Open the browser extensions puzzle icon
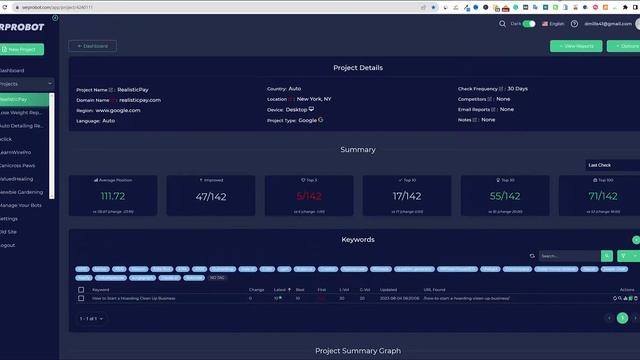Screen dimensions: 640x360 [625, 7]
